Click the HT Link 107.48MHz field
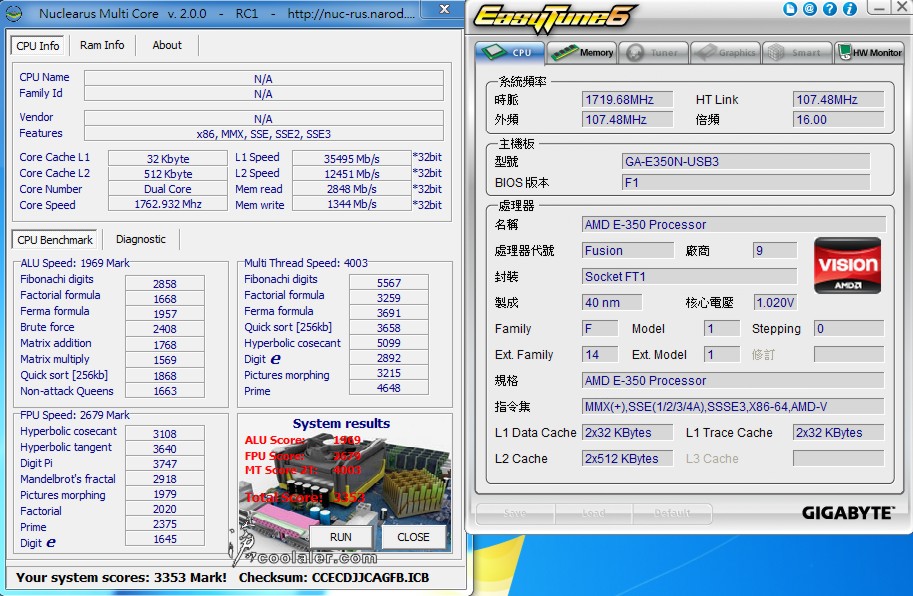This screenshot has width=913, height=596. pyautogui.click(x=838, y=100)
